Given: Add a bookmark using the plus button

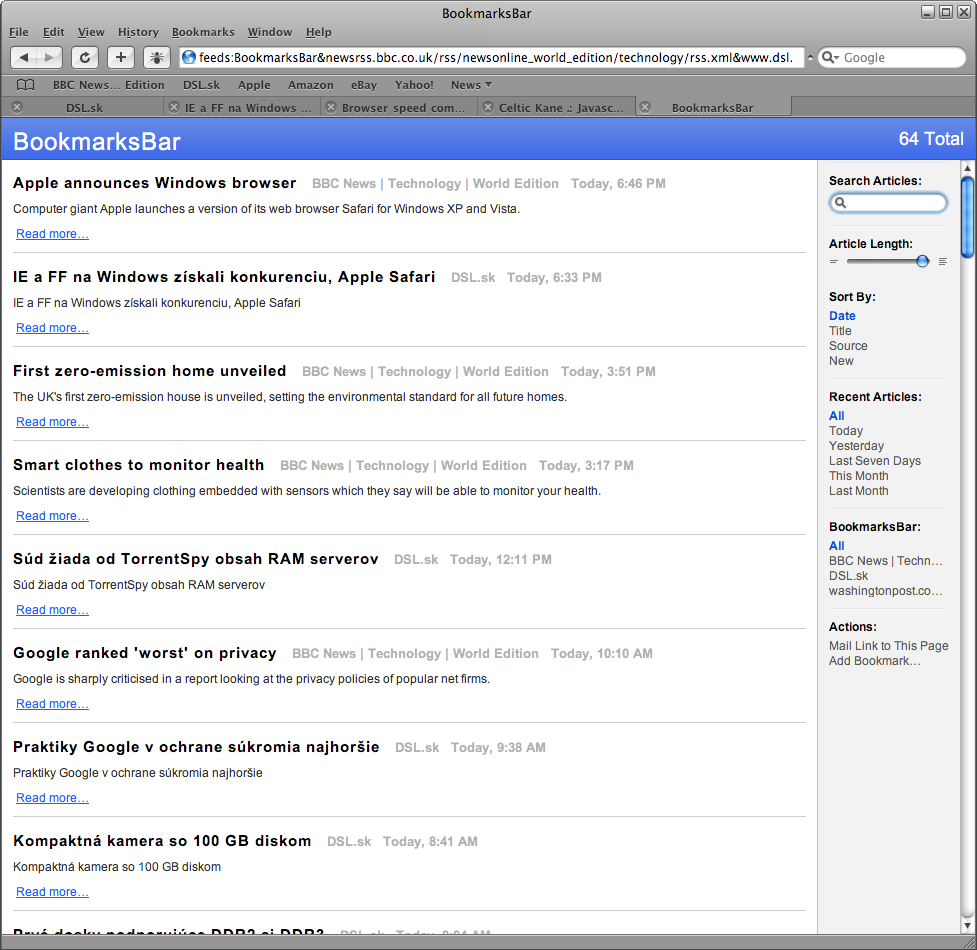Looking at the screenshot, I should pyautogui.click(x=121, y=57).
